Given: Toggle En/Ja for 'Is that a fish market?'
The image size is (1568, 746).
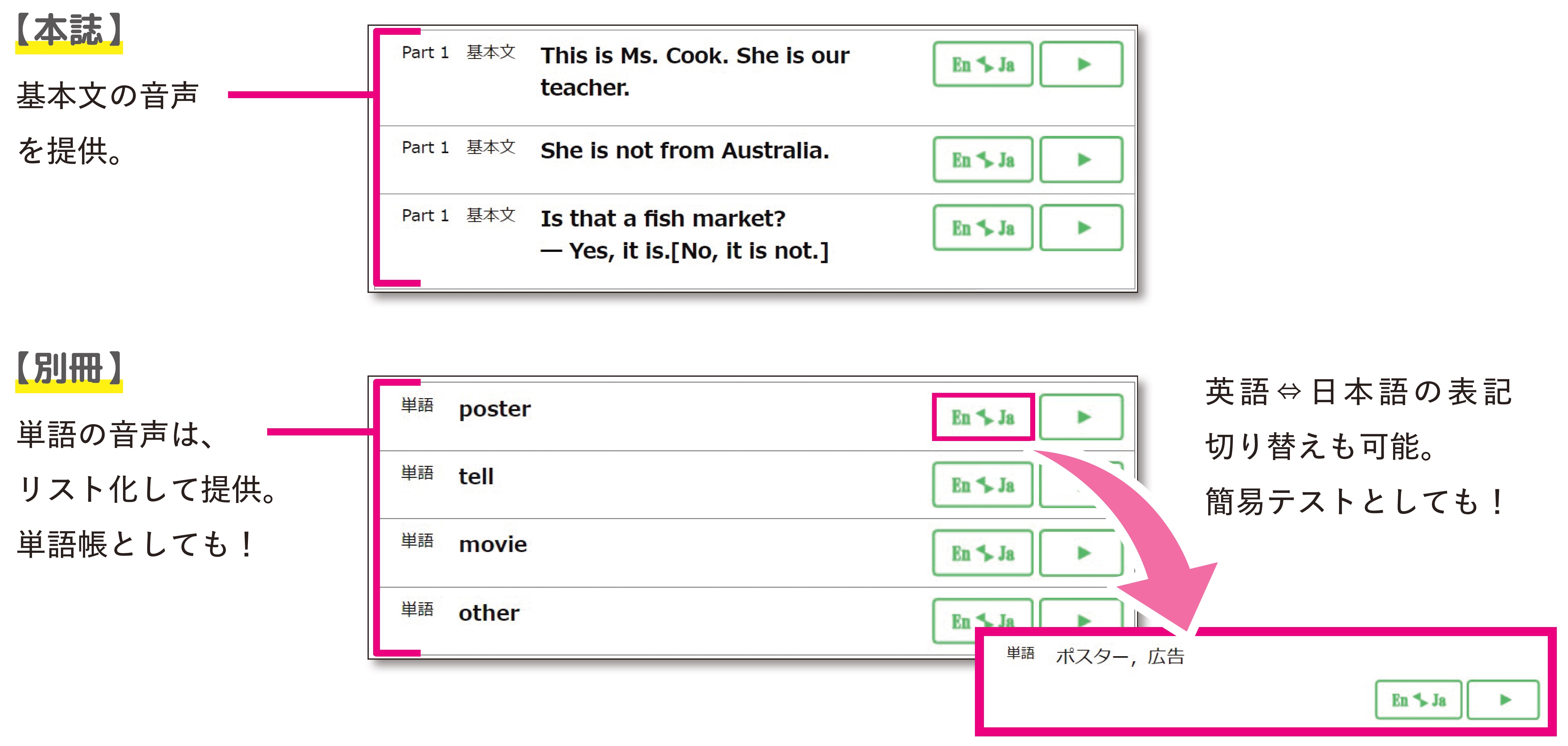Looking at the screenshot, I should (982, 228).
